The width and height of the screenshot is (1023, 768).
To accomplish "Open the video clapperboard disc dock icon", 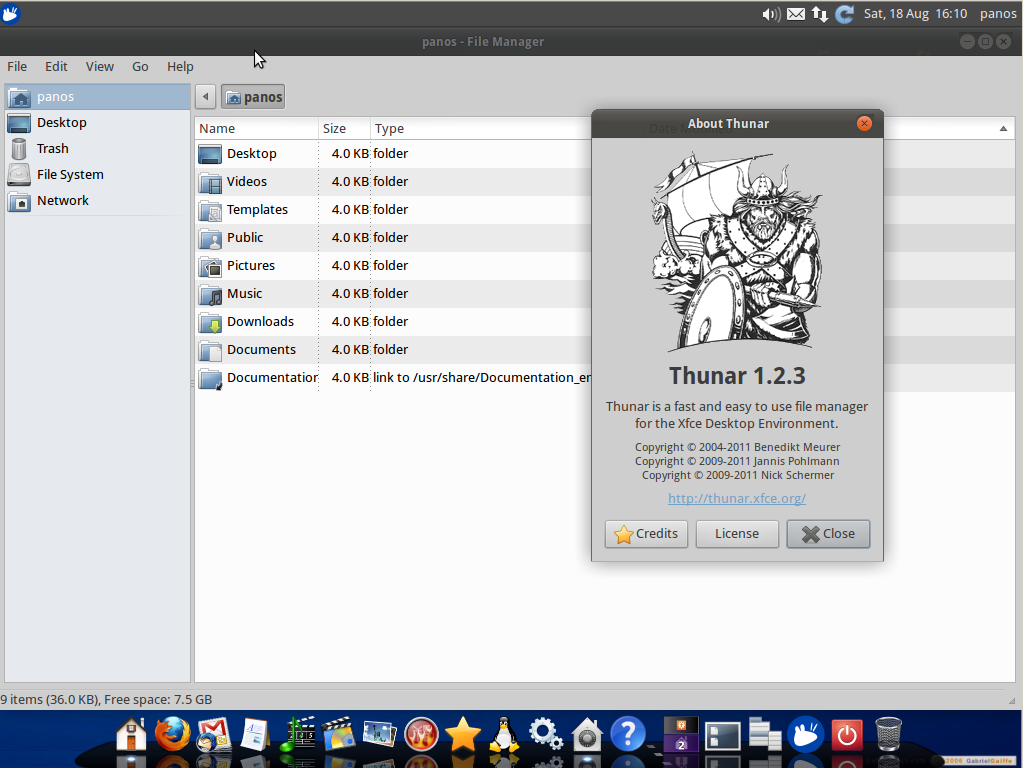I will point(337,735).
